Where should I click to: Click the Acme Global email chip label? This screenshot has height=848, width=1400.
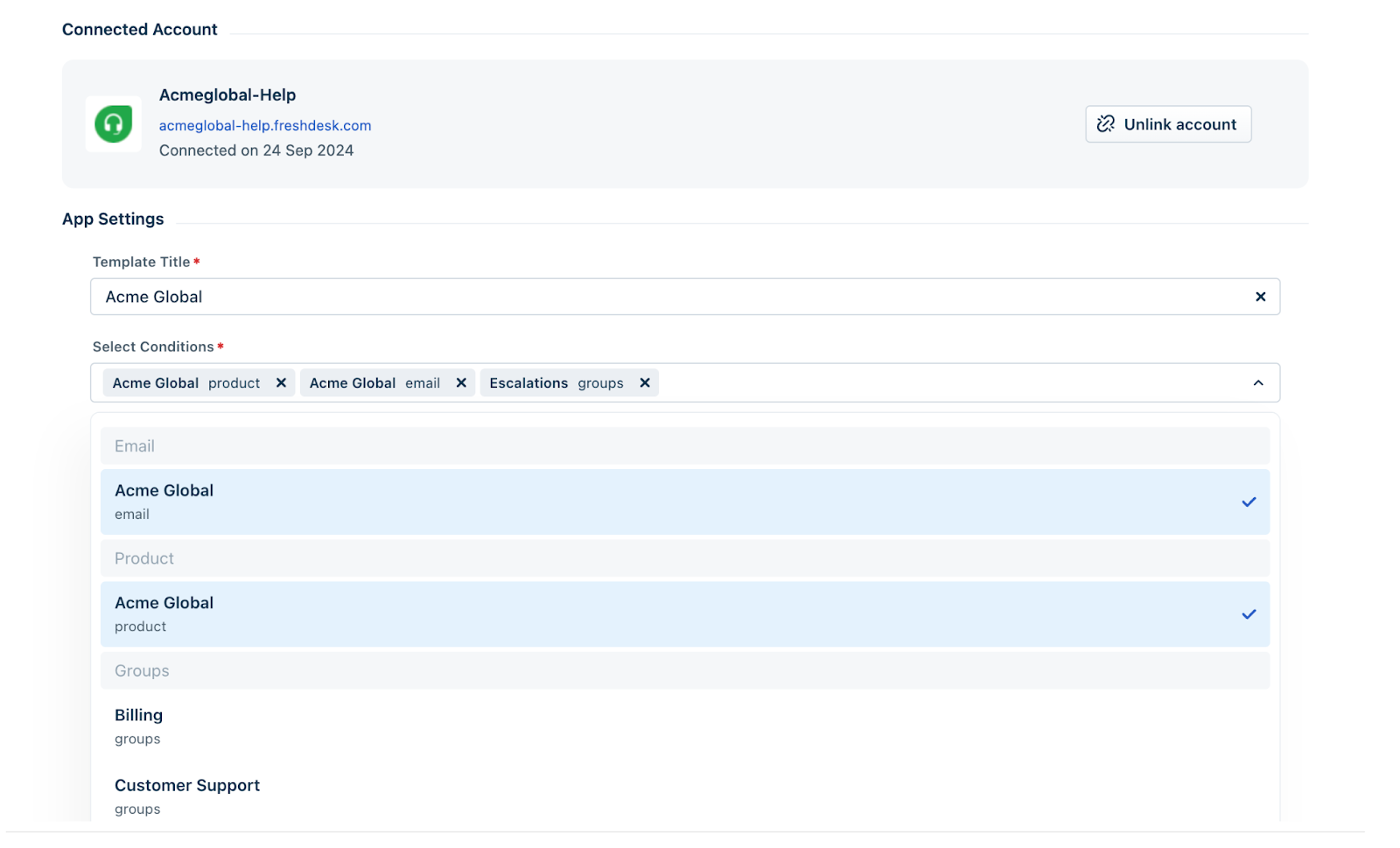(374, 383)
